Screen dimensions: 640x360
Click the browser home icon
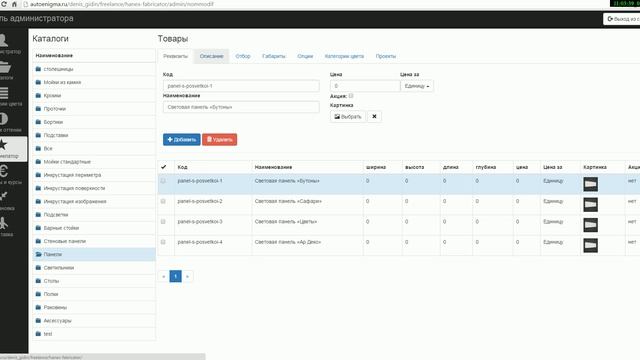coord(14,4)
